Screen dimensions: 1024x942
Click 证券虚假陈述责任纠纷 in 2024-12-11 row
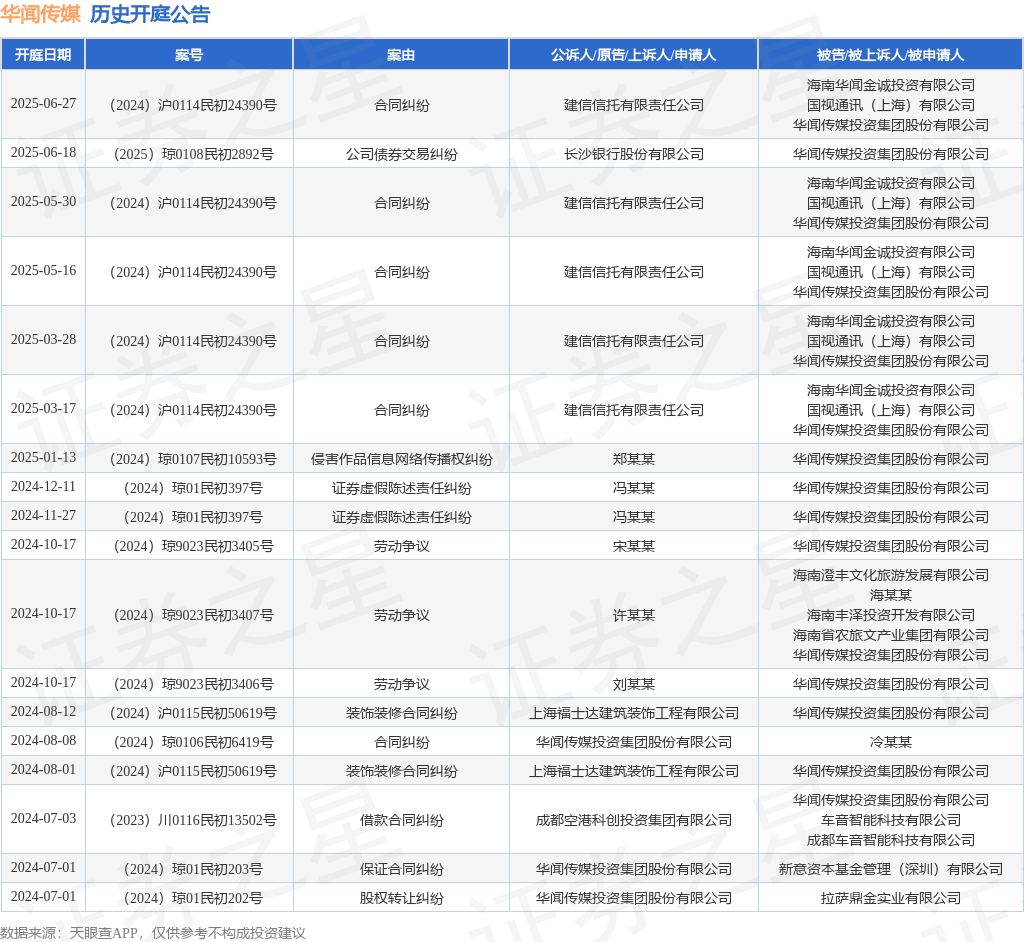[402, 488]
